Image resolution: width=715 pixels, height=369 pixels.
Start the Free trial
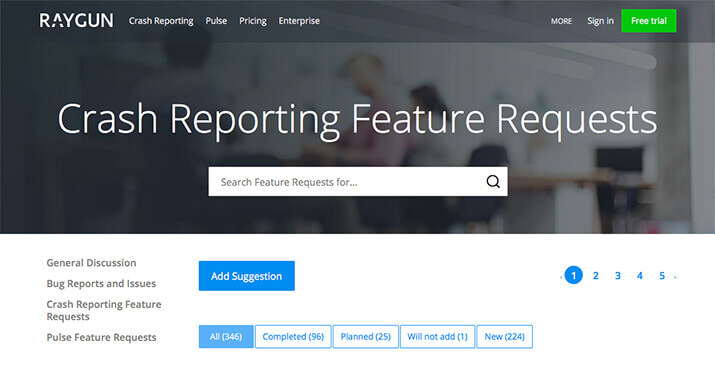click(648, 21)
